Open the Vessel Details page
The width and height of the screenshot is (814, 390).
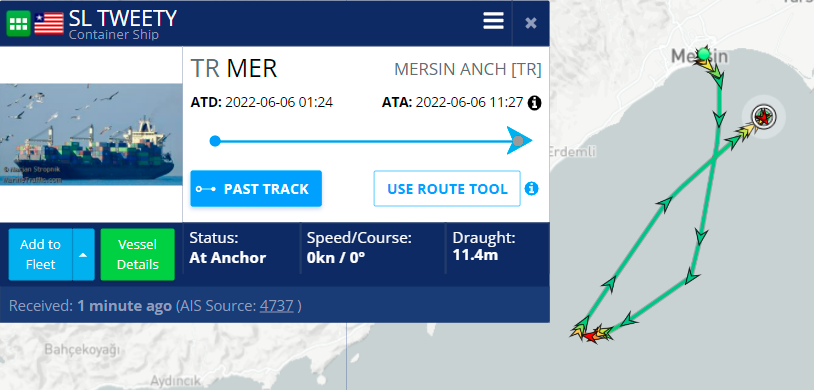coord(138,254)
